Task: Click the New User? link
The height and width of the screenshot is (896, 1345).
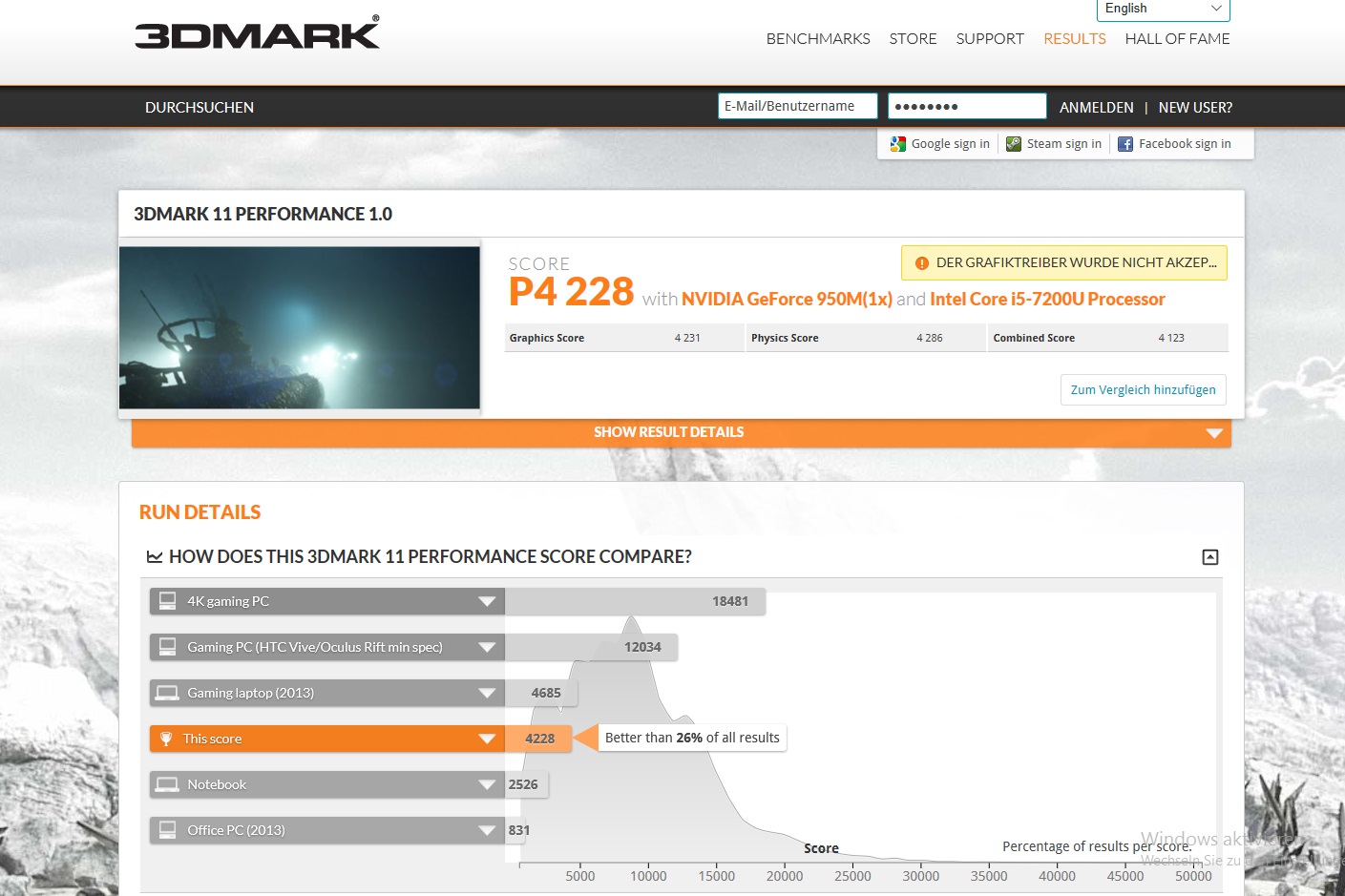Action: click(1195, 108)
